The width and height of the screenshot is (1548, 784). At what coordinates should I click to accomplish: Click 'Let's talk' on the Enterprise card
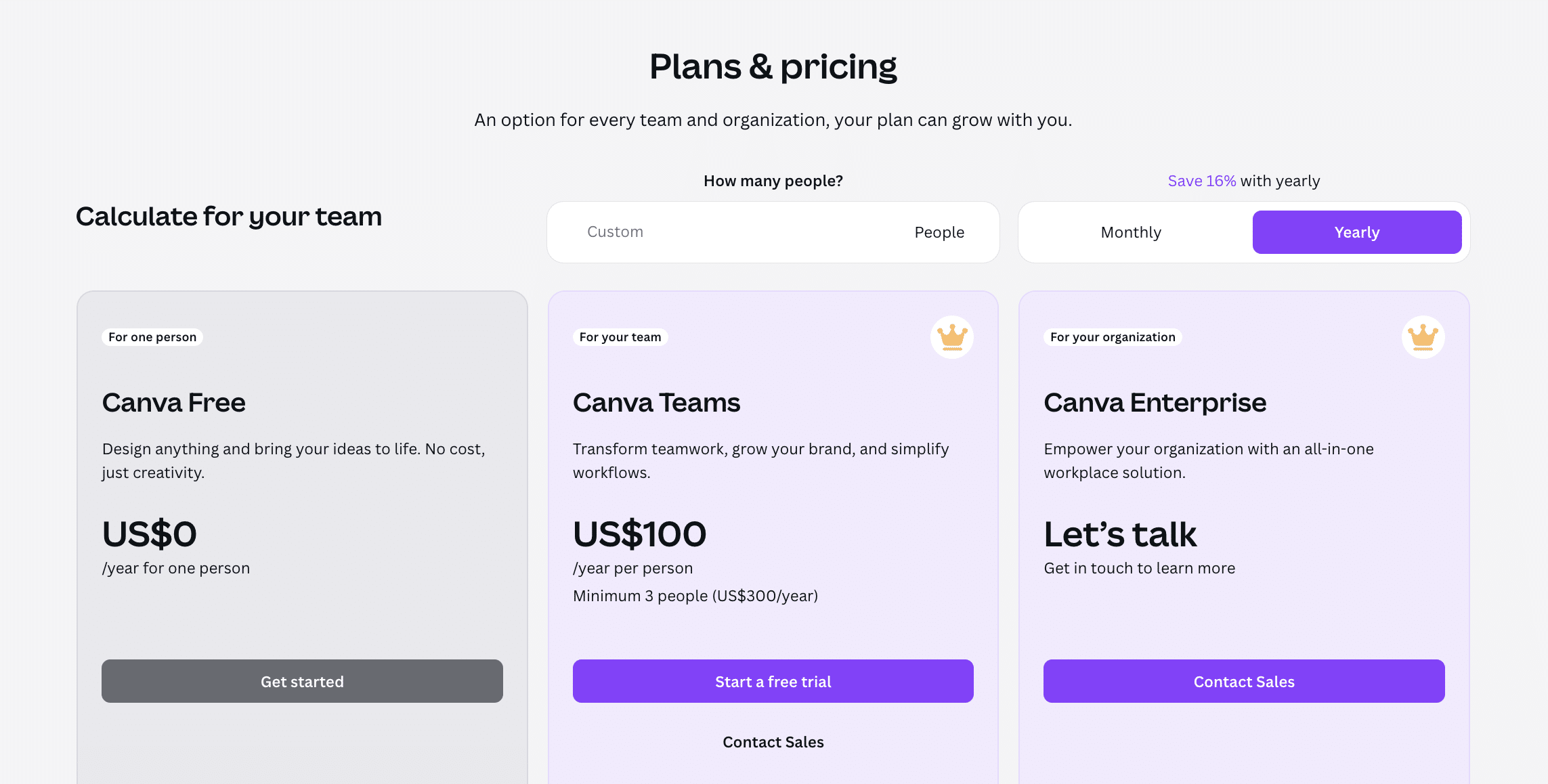pos(1120,534)
